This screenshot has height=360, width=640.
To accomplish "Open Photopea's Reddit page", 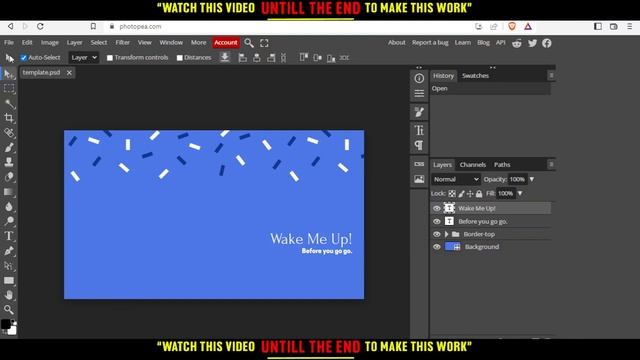I will point(517,43).
